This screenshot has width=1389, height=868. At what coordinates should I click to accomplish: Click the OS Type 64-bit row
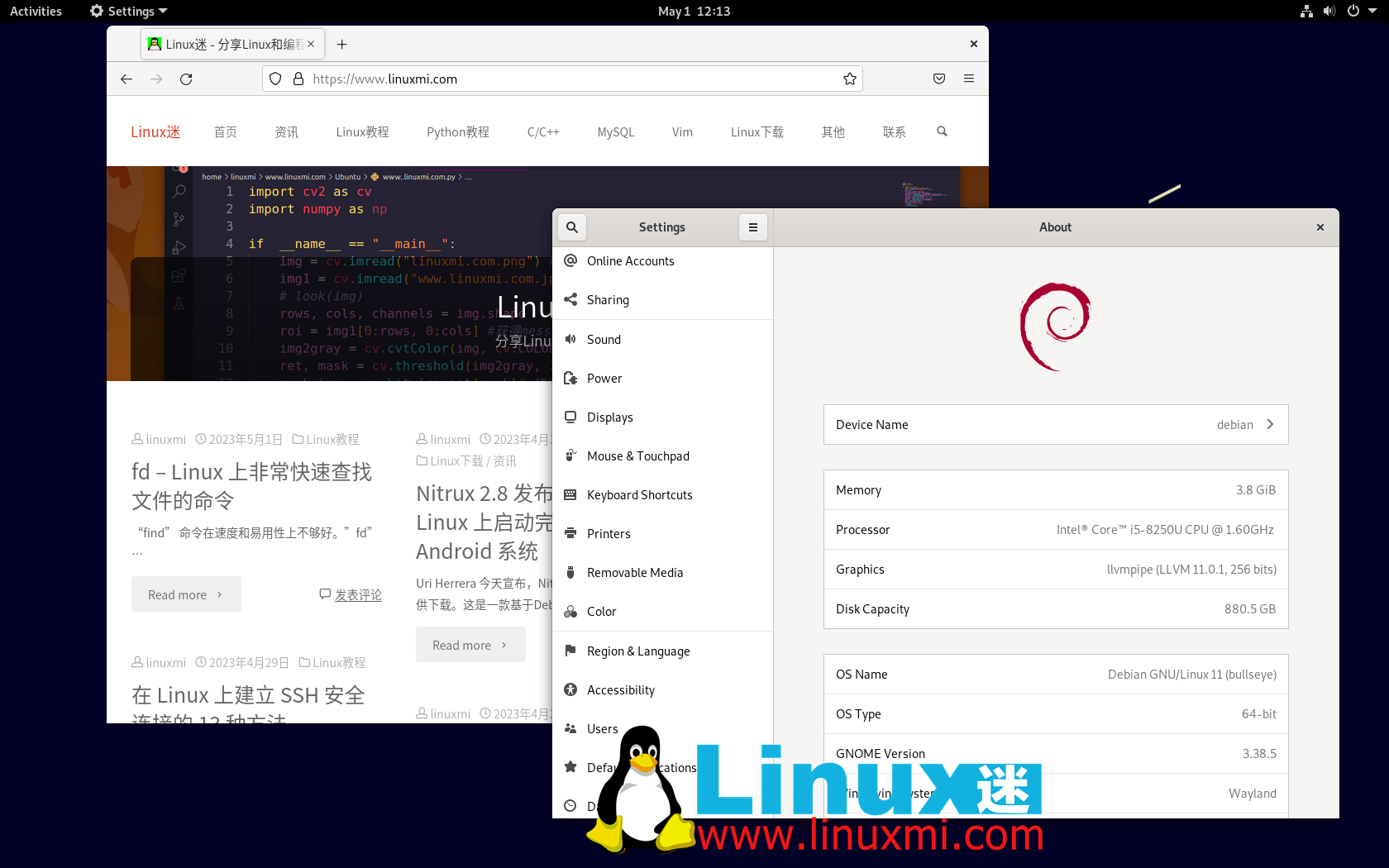point(1056,714)
